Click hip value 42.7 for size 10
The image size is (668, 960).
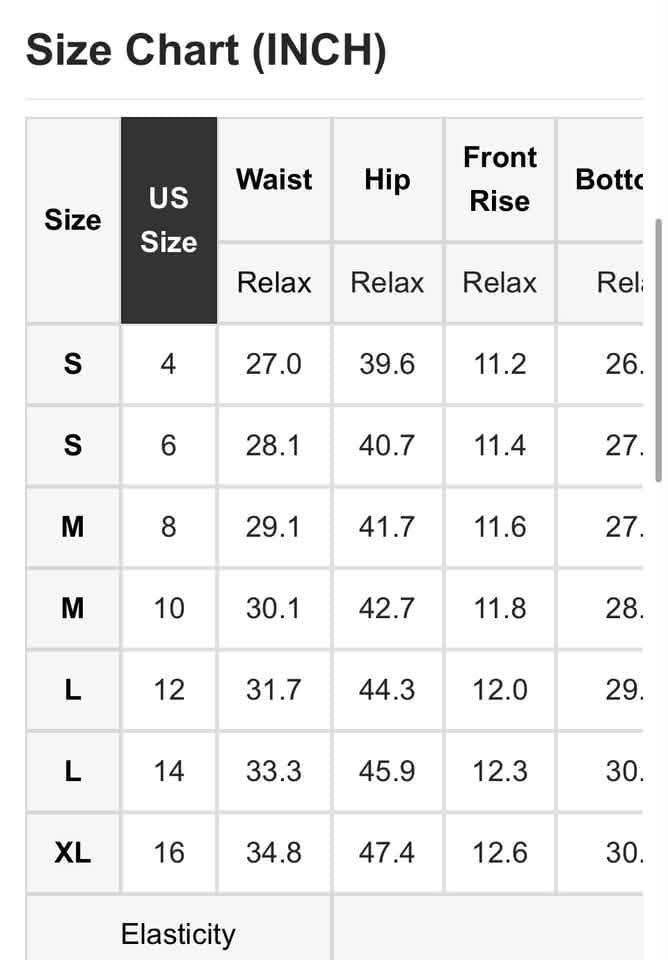[x=388, y=608]
